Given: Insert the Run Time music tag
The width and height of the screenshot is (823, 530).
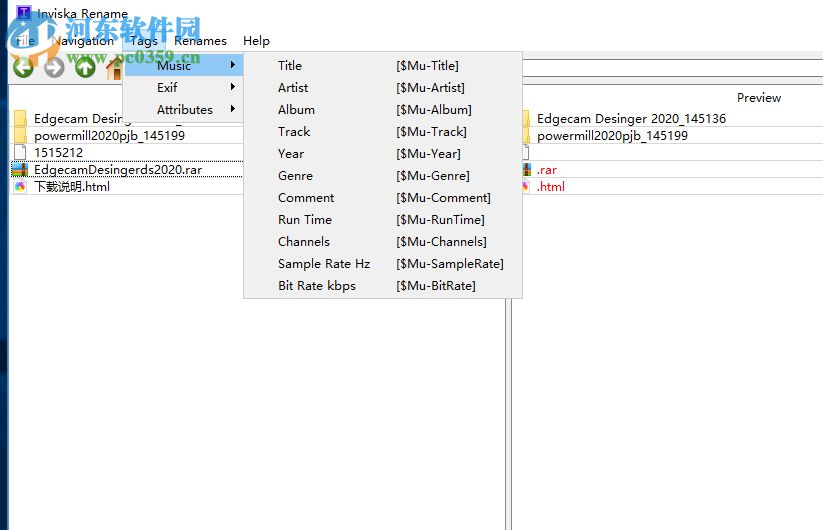Looking at the screenshot, I should (383, 219).
